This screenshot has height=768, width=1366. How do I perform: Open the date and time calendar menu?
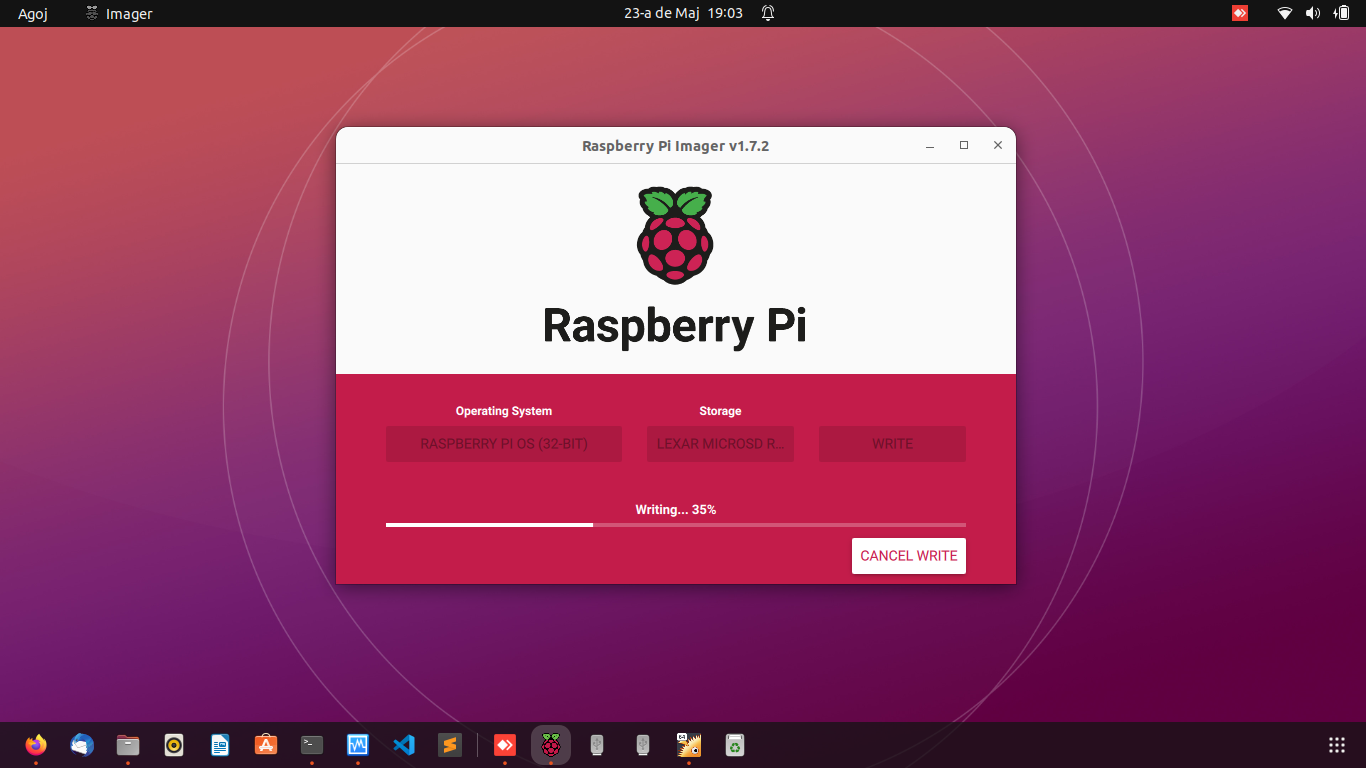pyautogui.click(x=683, y=13)
